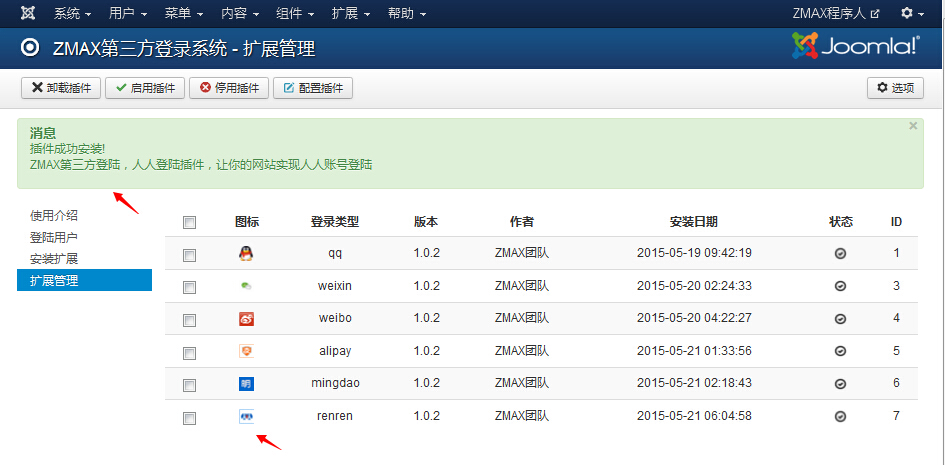Check the weibo row checkbox
The height and width of the screenshot is (465, 945).
tap(189, 320)
